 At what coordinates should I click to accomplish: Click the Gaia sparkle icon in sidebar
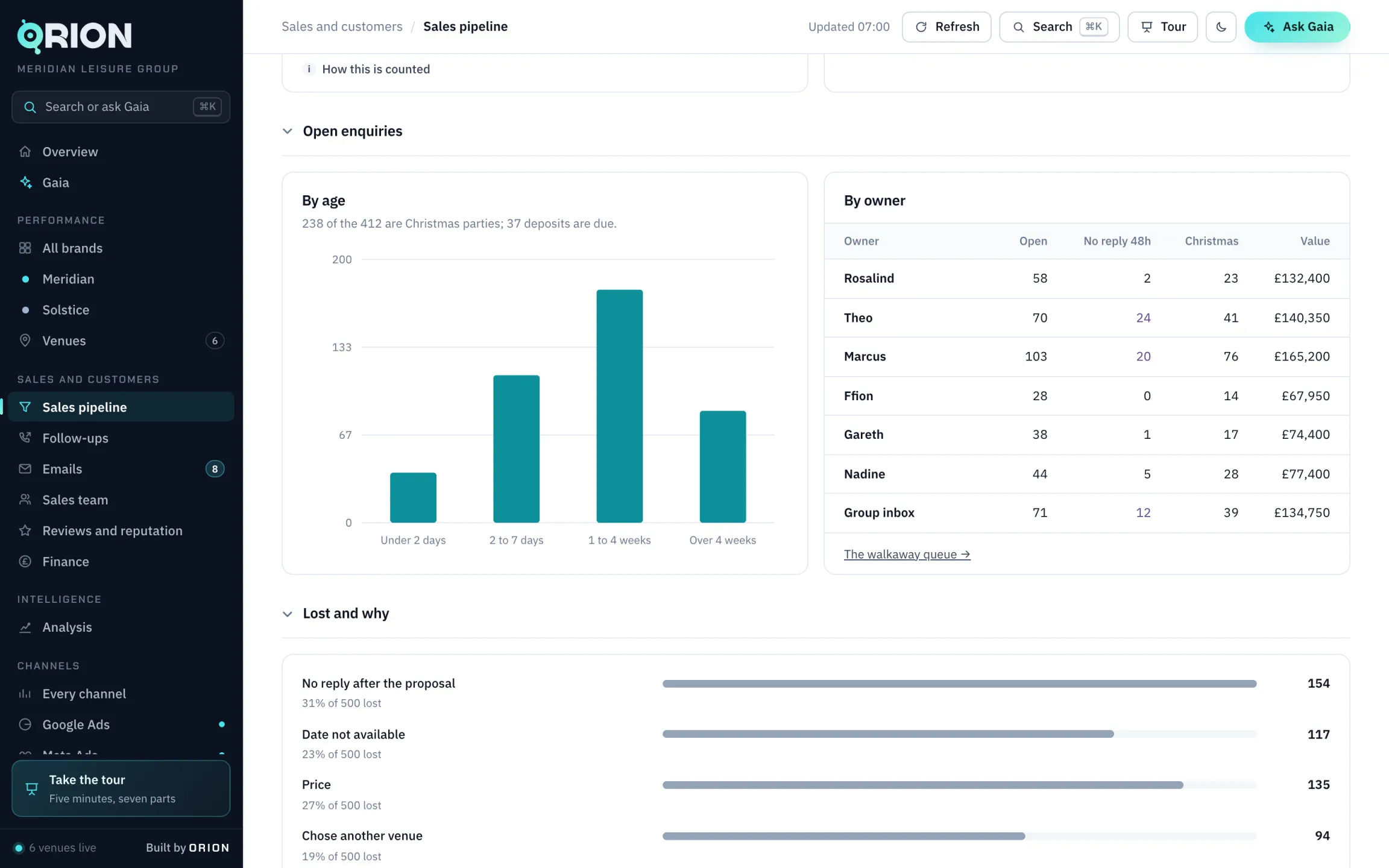pos(25,182)
